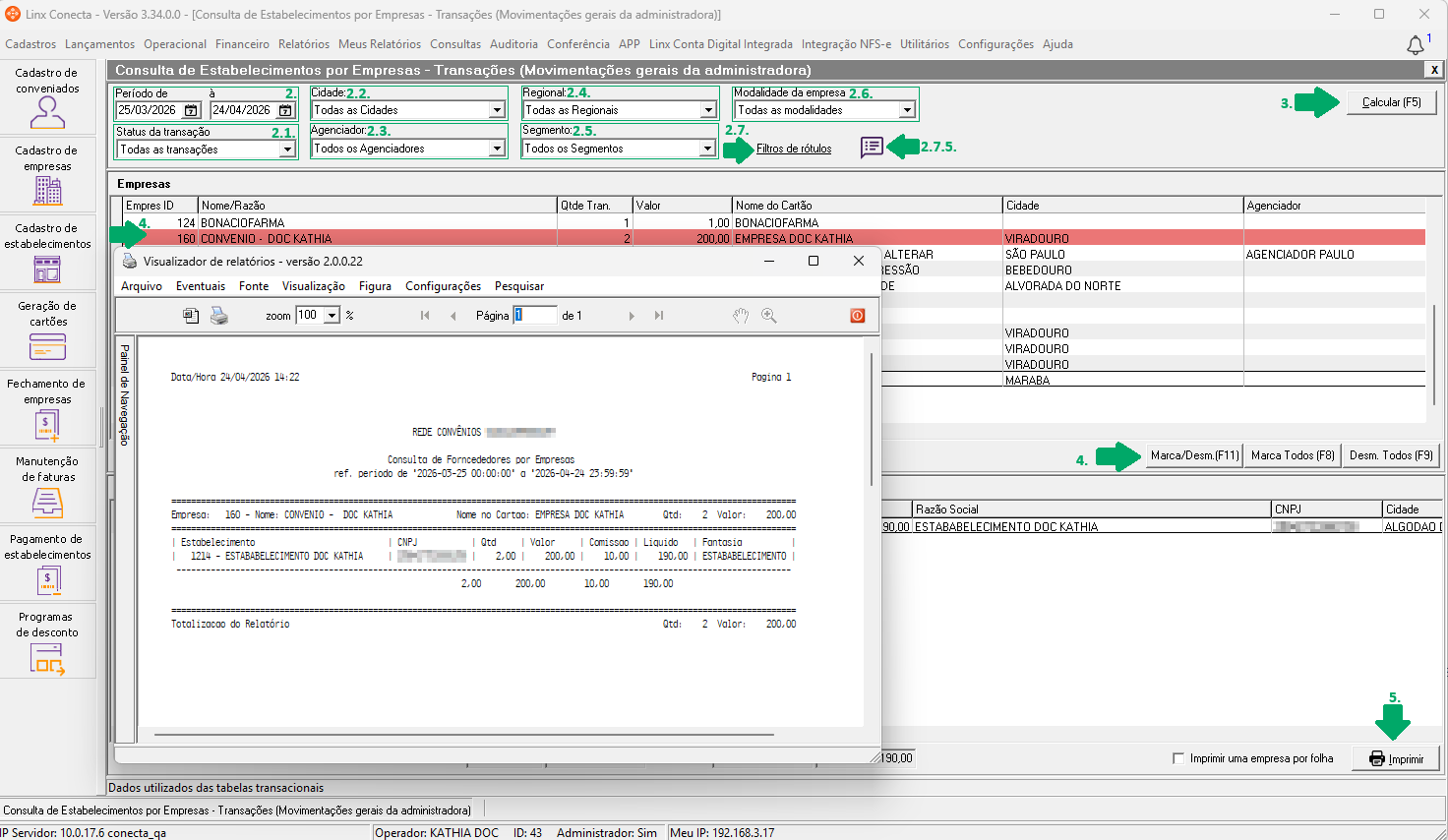Open the Relatórios menu
Screen dimensions: 1448x840
303,44
